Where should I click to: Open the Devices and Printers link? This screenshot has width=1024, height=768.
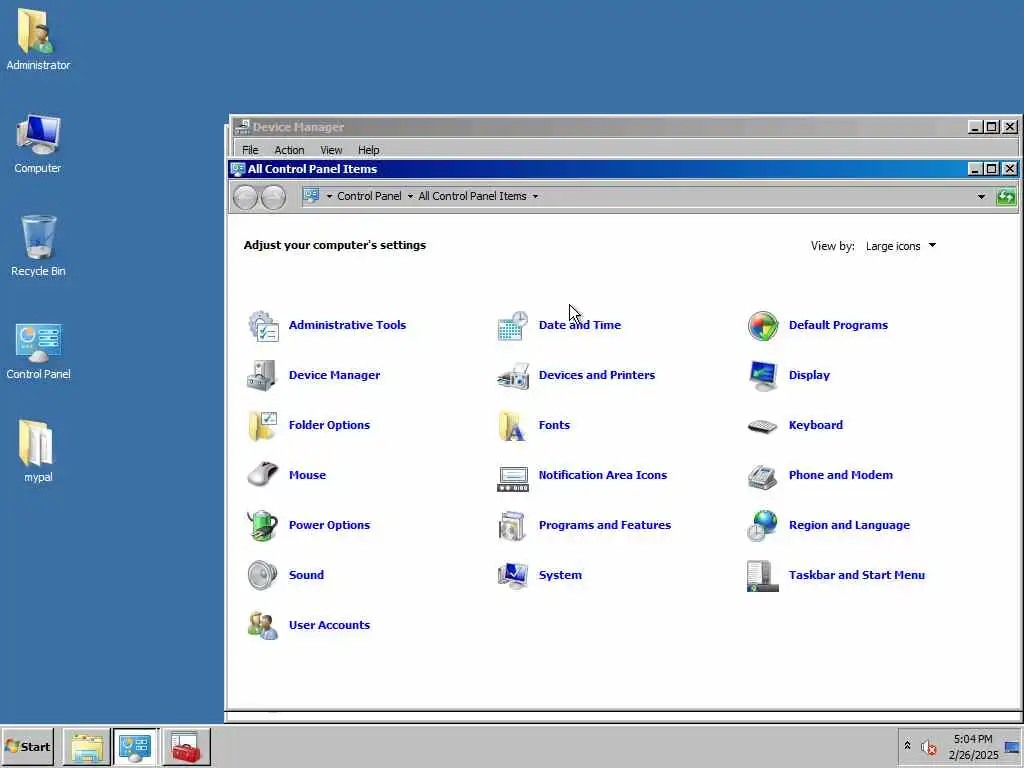coord(597,376)
